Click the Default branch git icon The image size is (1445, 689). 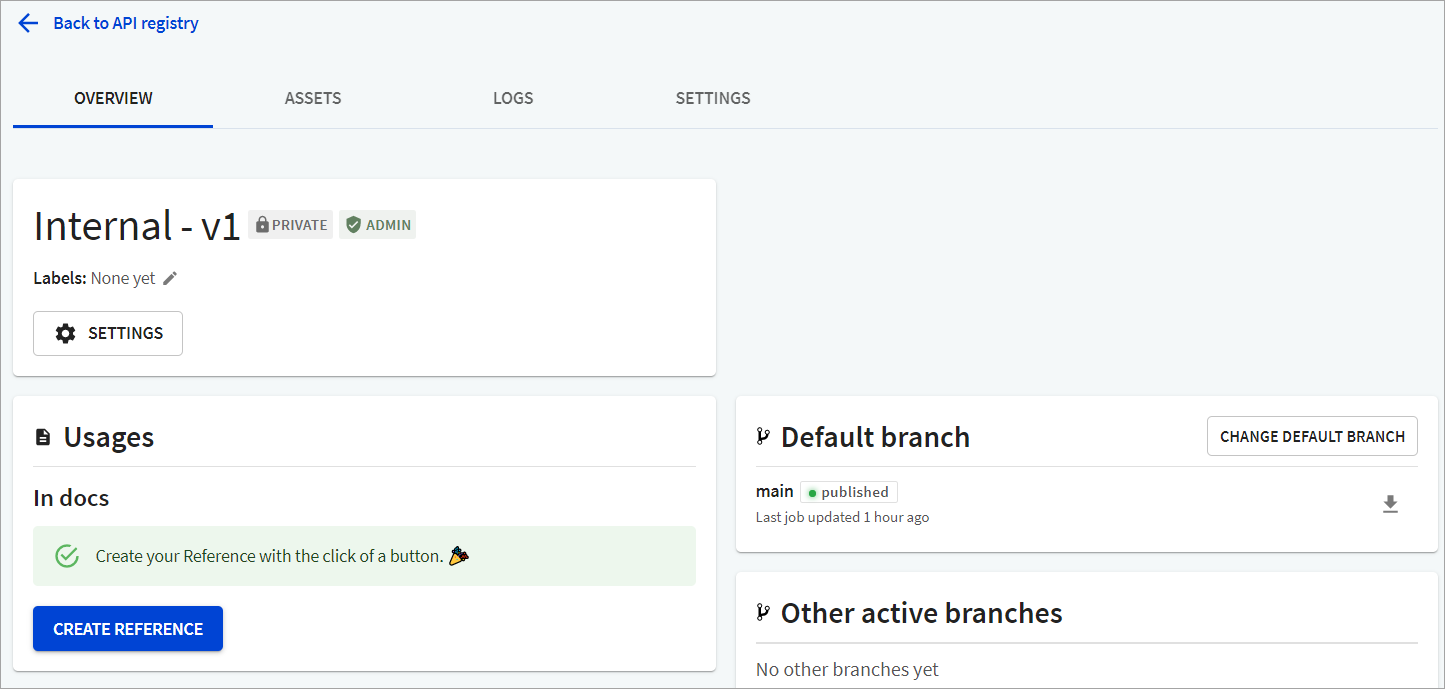pos(763,437)
